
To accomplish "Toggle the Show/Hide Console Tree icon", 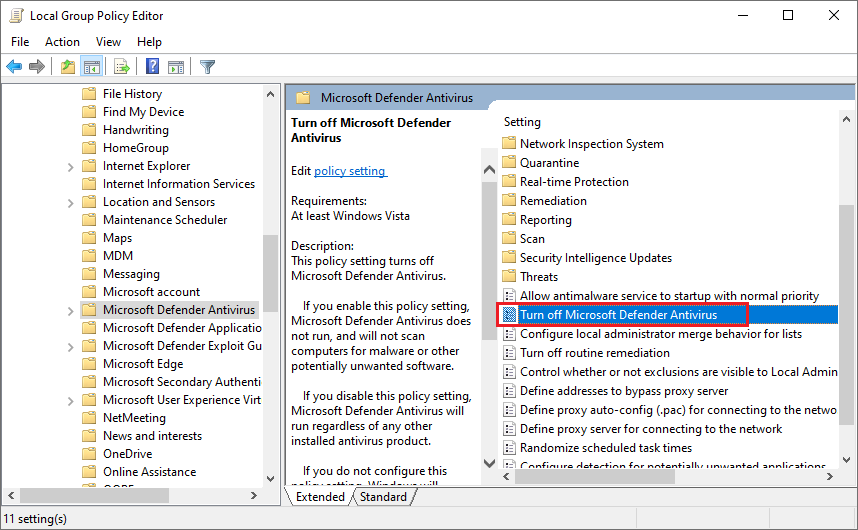I will click(91, 67).
